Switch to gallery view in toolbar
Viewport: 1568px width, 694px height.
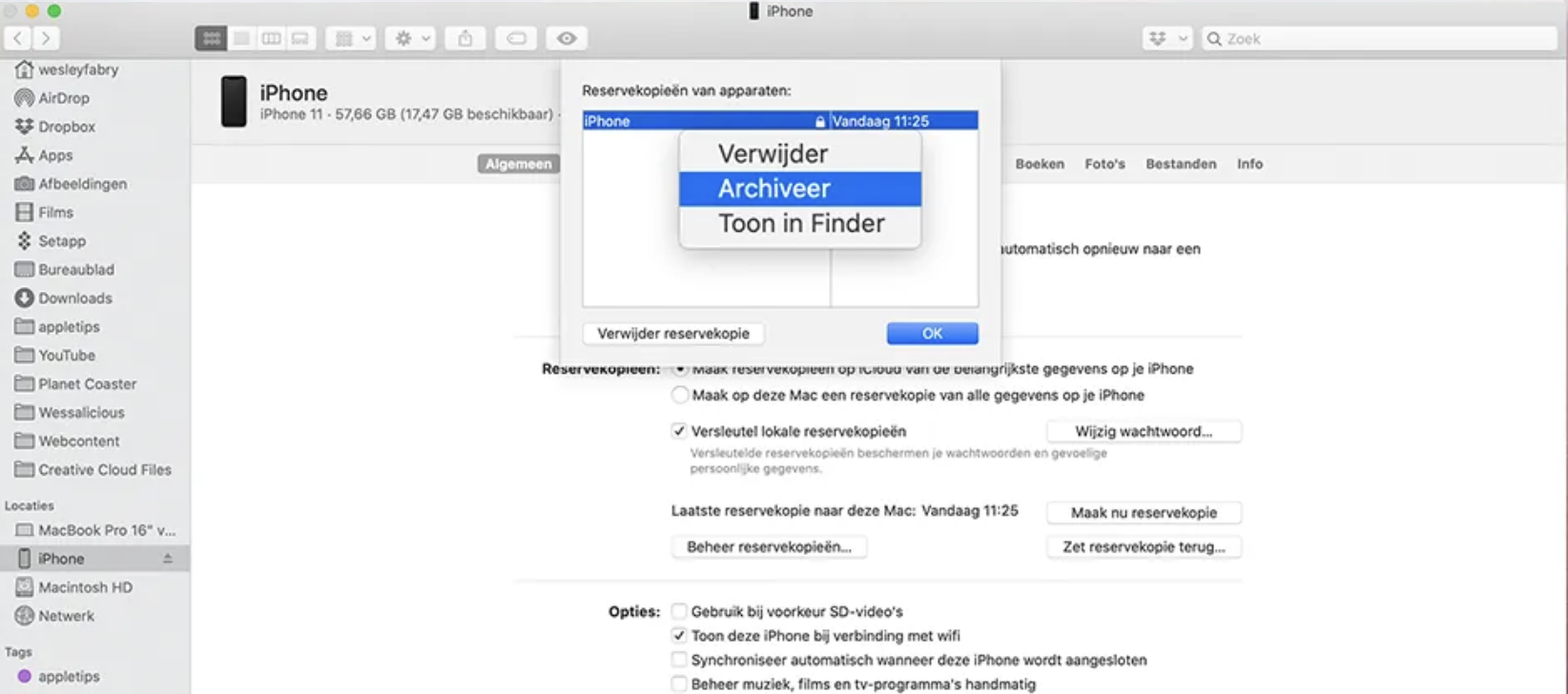[300, 38]
